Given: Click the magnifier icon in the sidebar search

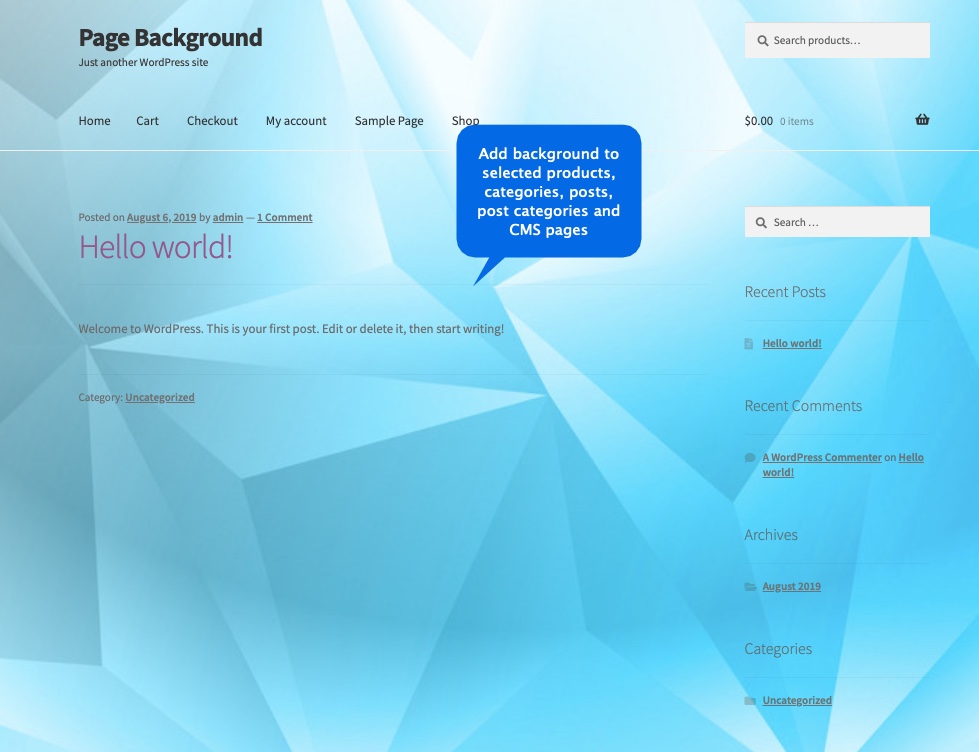Looking at the screenshot, I should click(x=762, y=221).
